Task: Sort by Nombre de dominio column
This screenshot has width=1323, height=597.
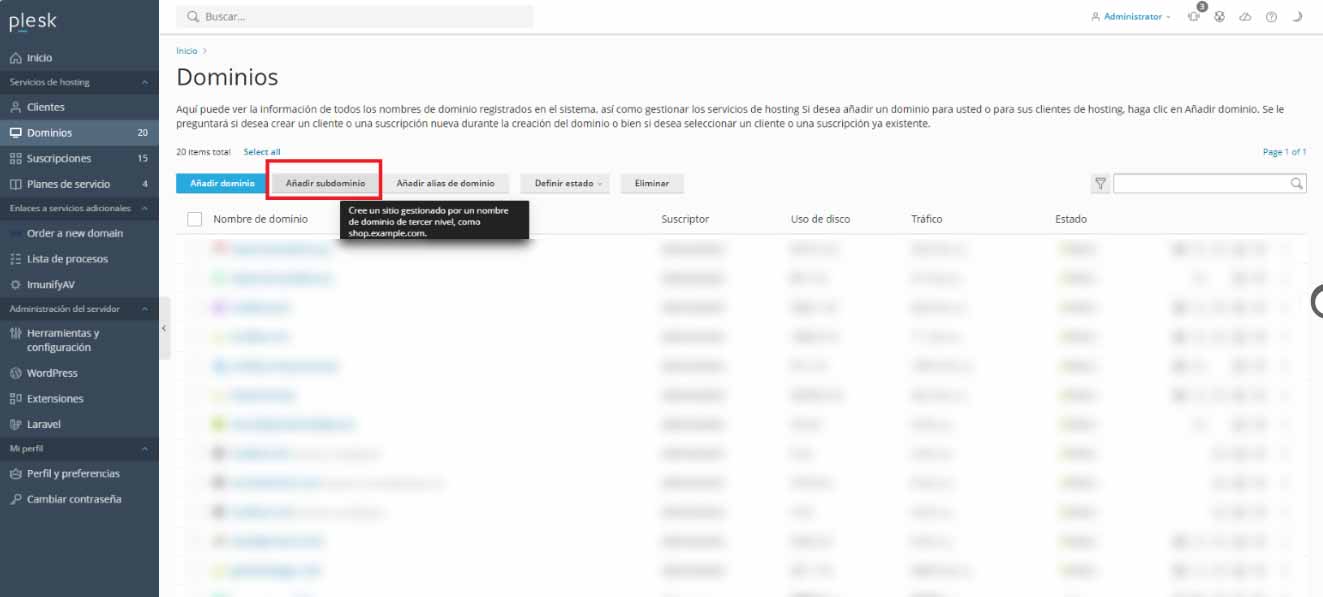Action: click(x=261, y=219)
